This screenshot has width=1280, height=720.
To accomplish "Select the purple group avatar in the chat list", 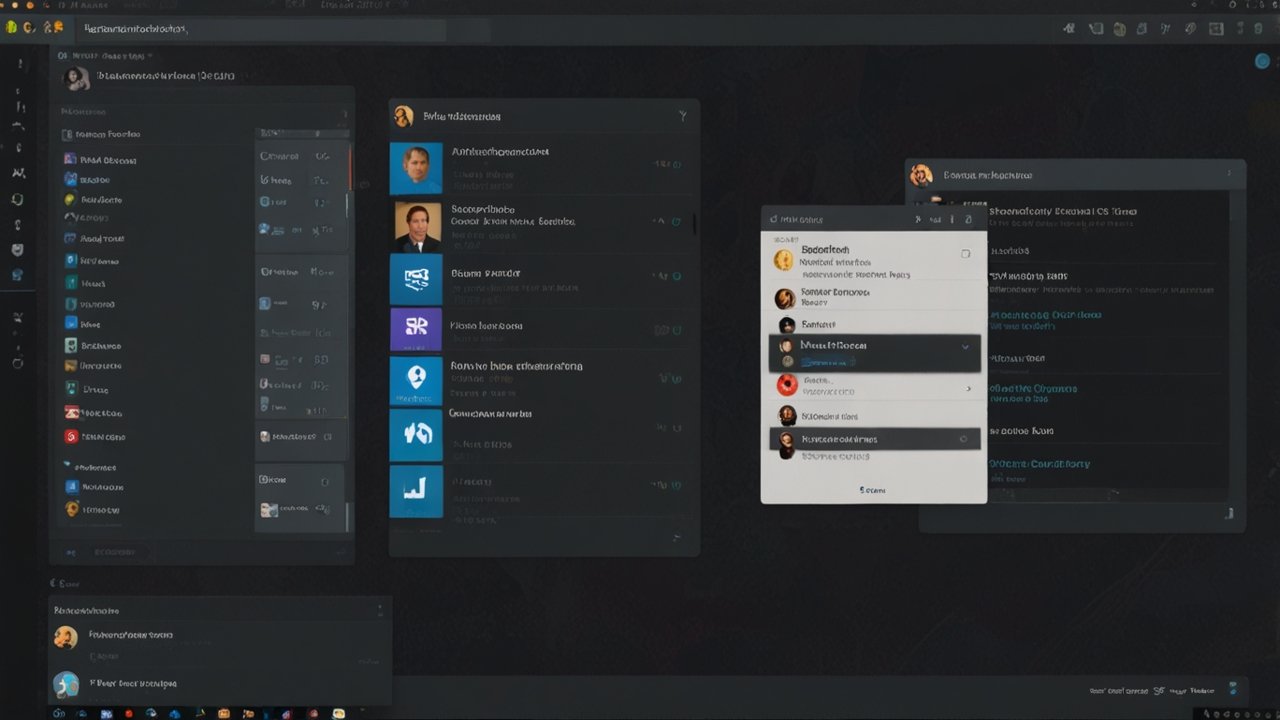I will [417, 328].
